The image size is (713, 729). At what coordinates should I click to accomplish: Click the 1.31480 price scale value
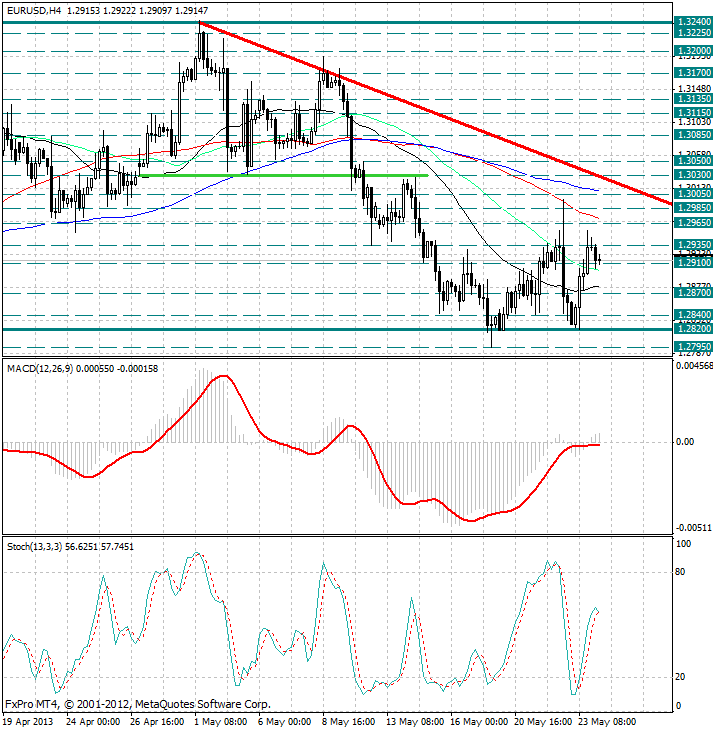(x=695, y=88)
